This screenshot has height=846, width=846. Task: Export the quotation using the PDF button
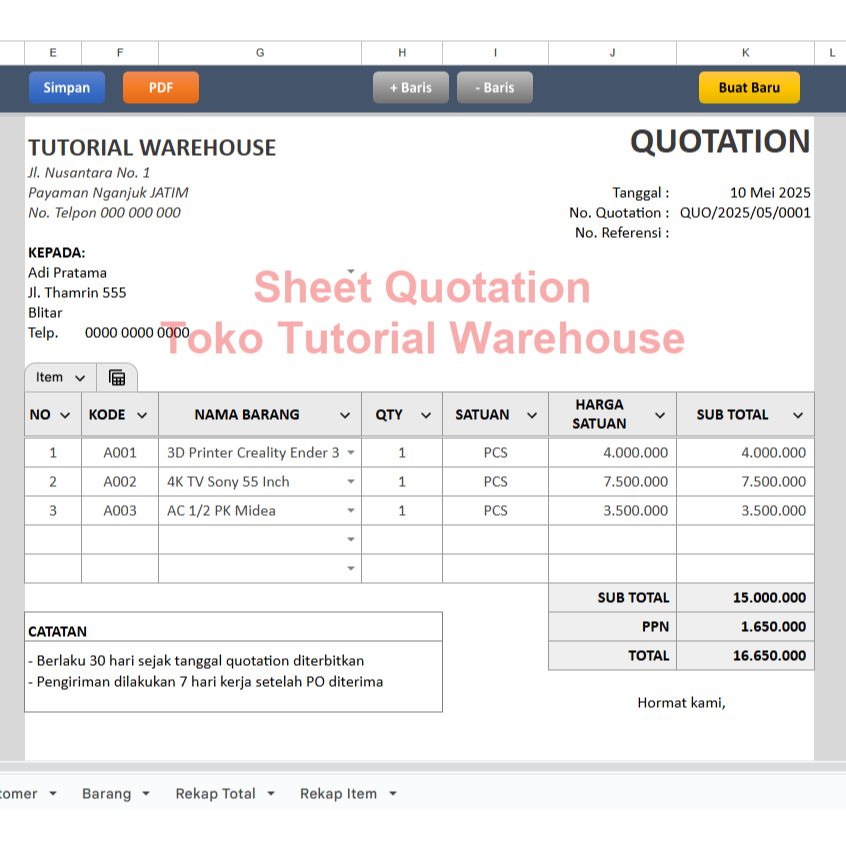click(x=160, y=87)
